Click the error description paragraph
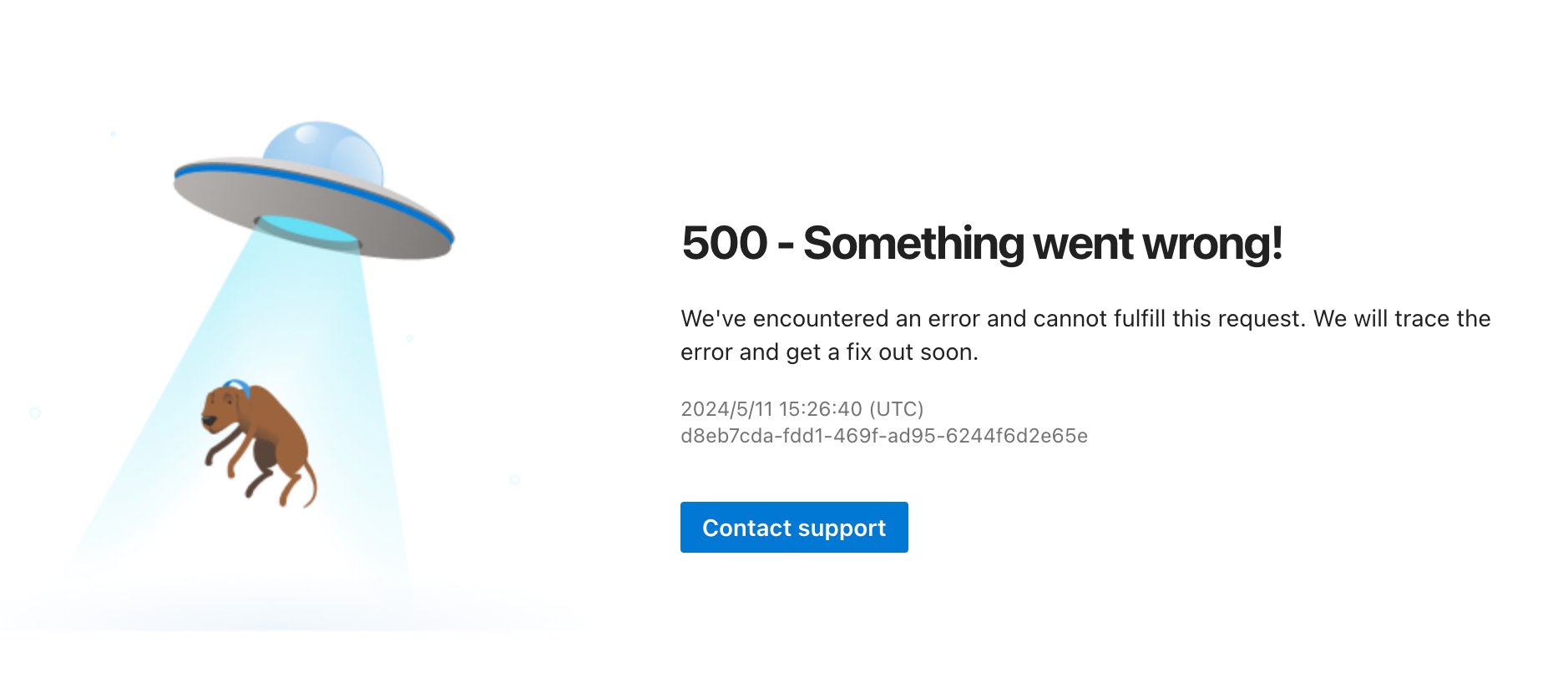 coord(1085,335)
